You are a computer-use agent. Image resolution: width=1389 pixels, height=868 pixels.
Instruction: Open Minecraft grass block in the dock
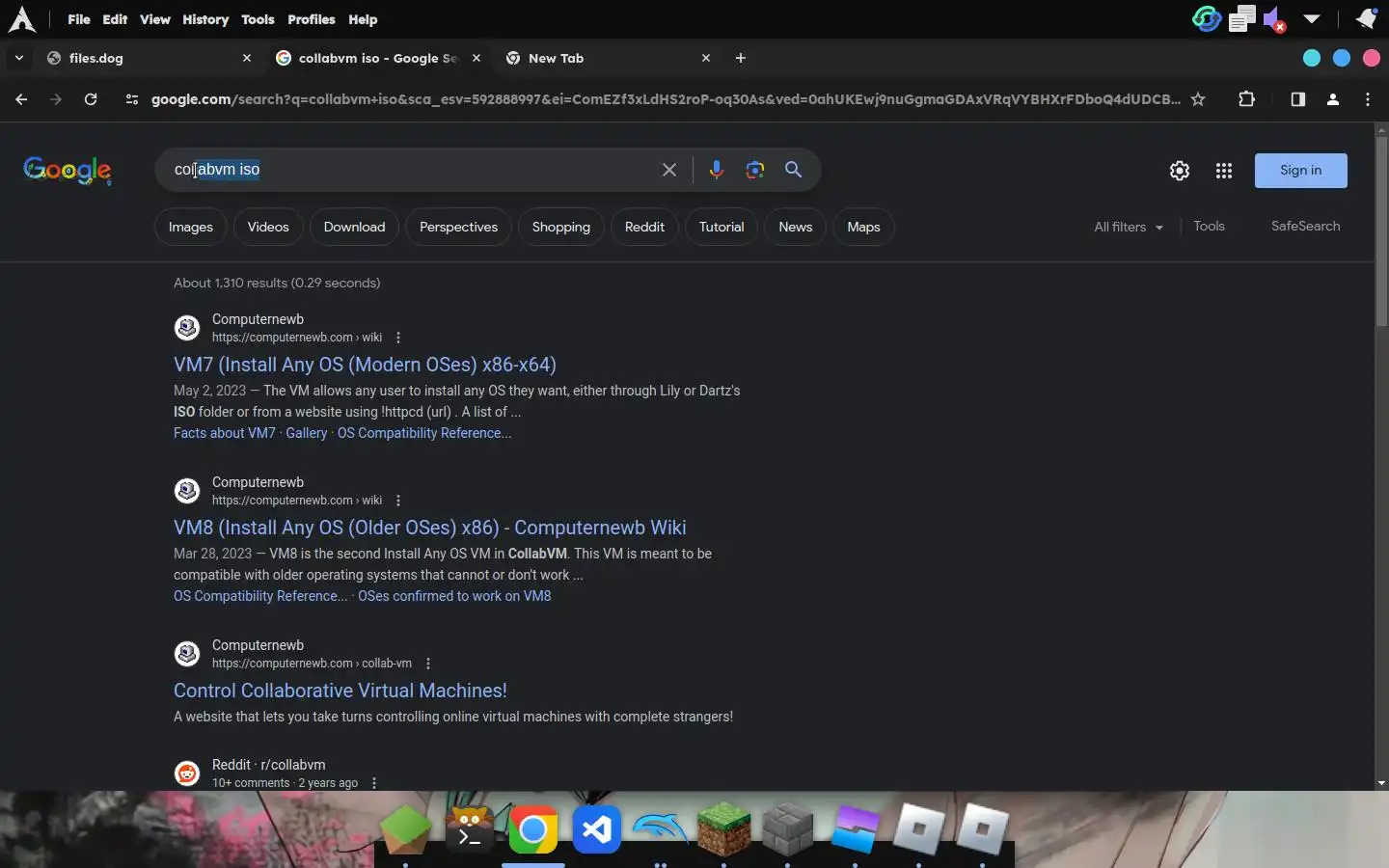pos(724,829)
